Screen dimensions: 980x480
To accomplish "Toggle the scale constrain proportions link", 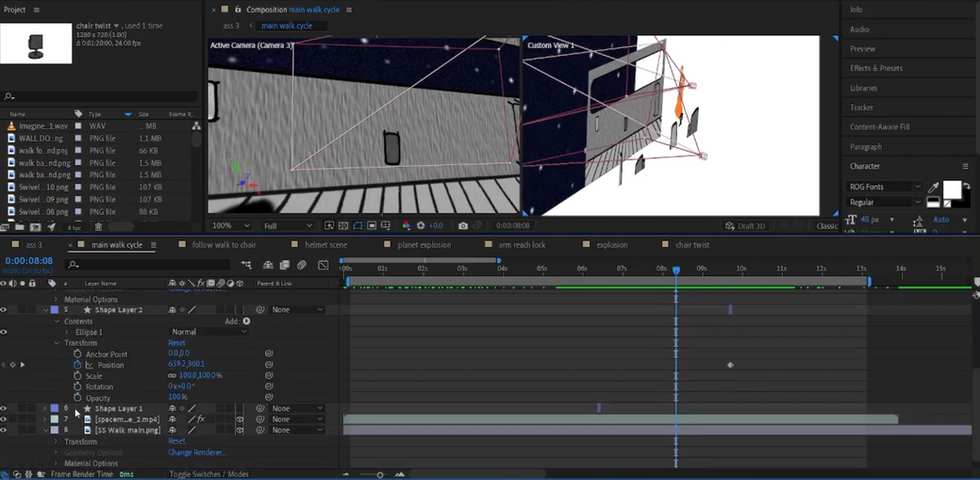I will click(172, 376).
